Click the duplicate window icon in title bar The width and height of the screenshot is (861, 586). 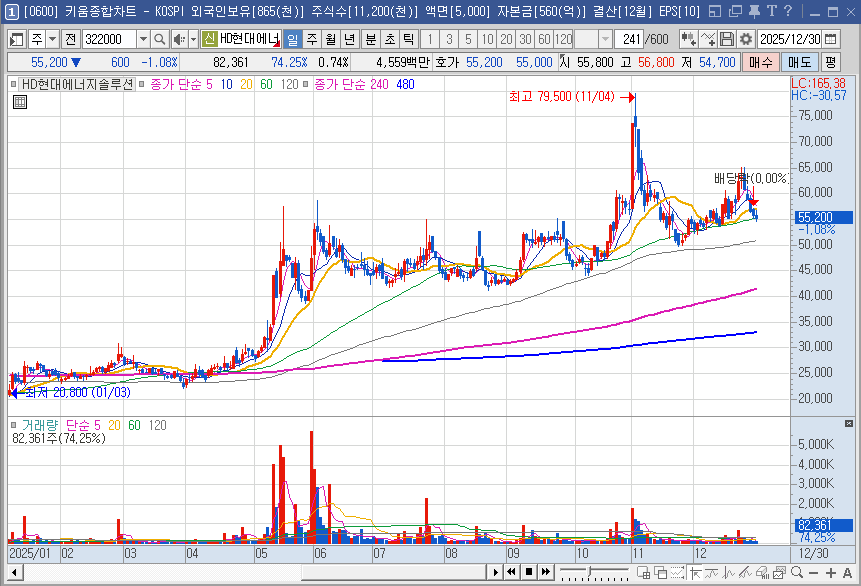tap(735, 11)
